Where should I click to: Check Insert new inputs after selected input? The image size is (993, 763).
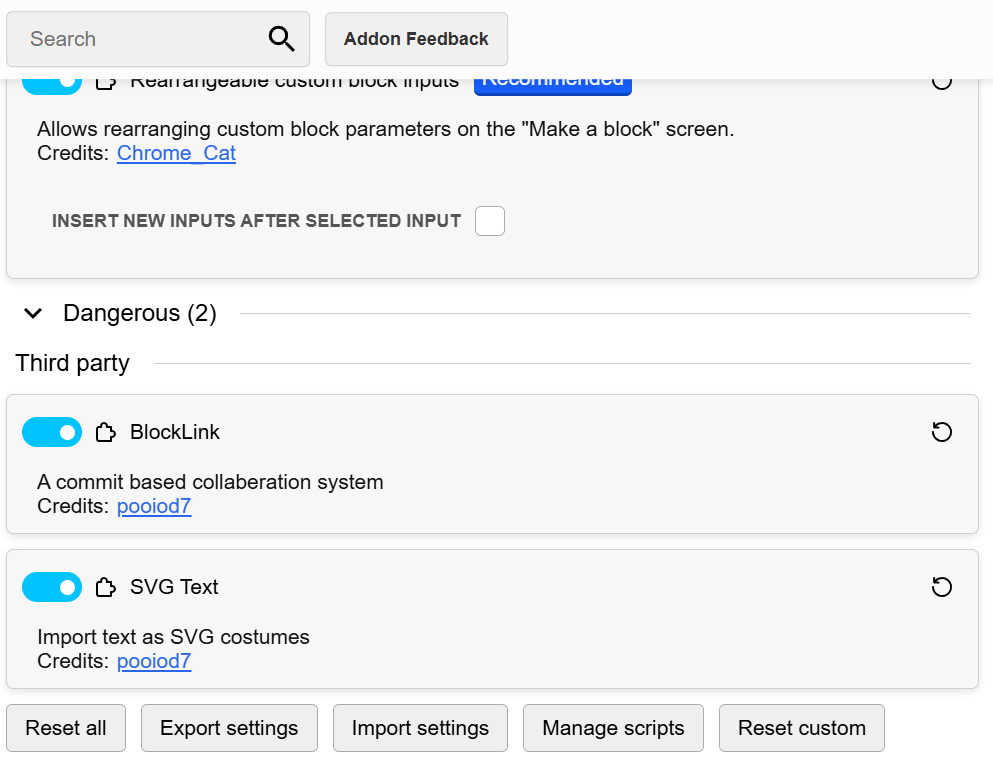click(490, 221)
